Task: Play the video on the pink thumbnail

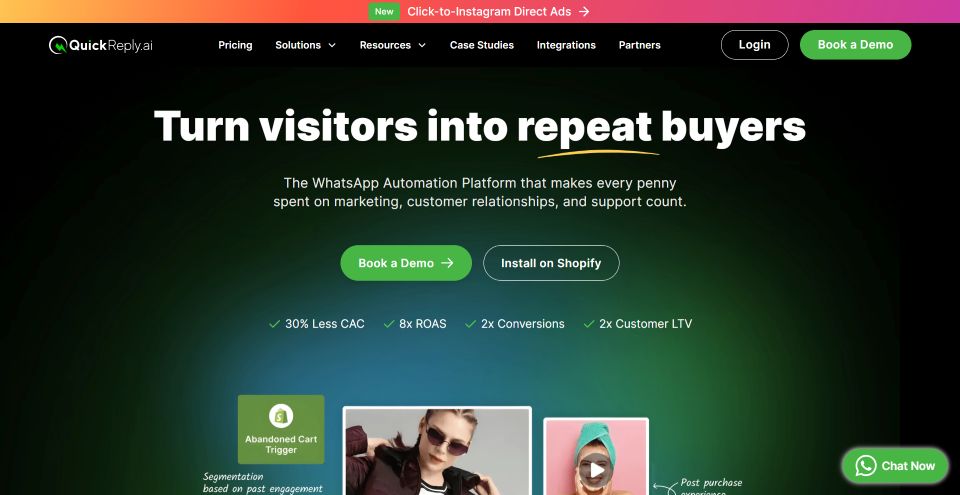Action: 596,470
